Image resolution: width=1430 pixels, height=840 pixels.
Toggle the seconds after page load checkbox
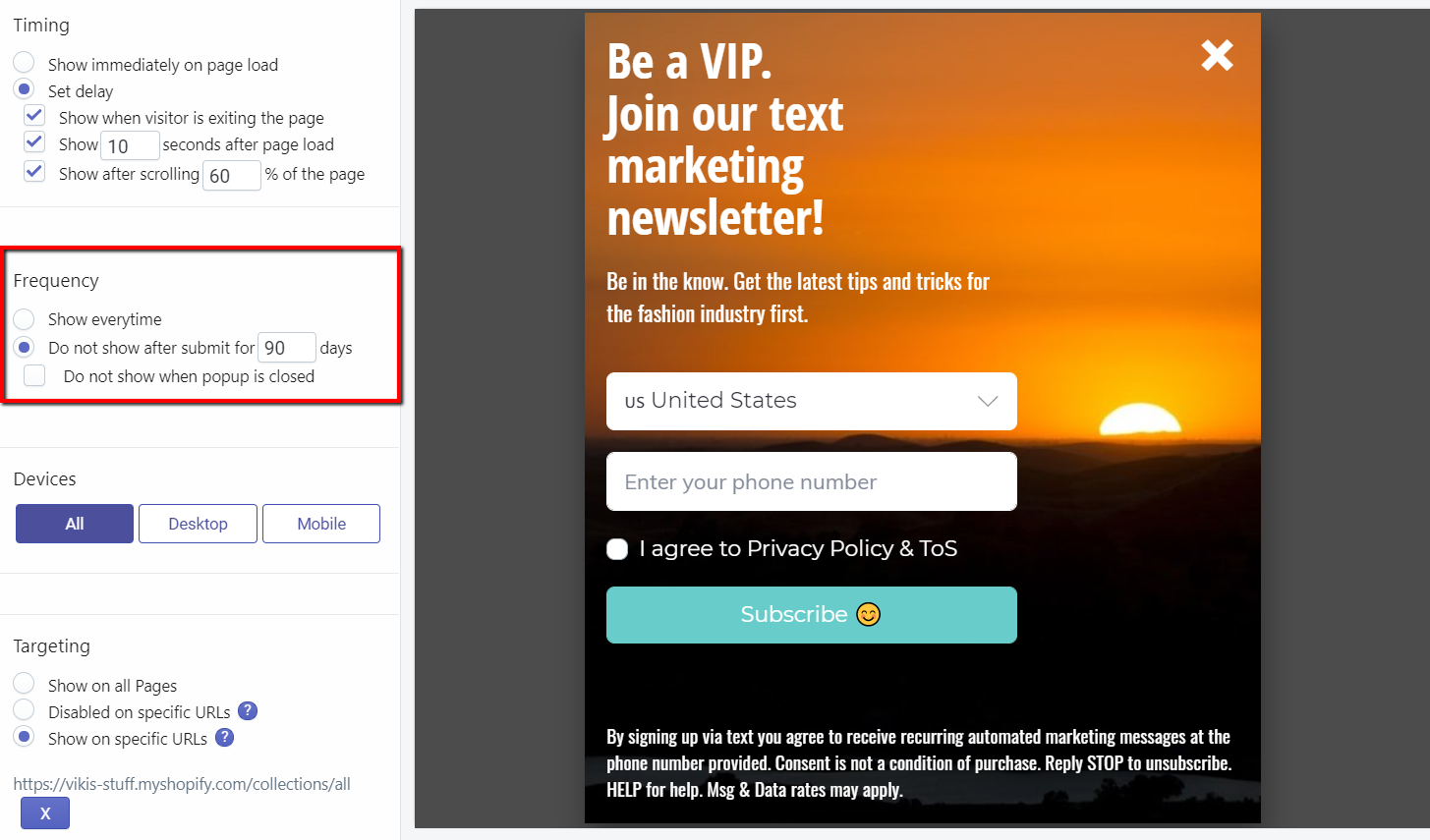34,143
